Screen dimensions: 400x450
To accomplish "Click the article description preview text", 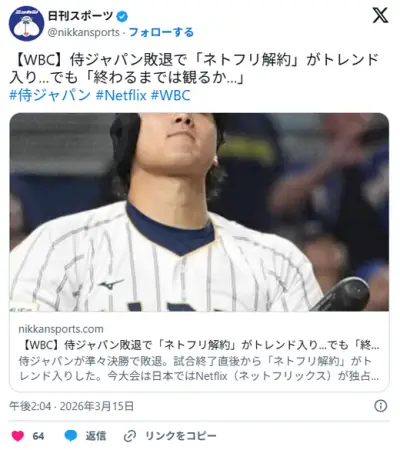I will coord(199,368).
